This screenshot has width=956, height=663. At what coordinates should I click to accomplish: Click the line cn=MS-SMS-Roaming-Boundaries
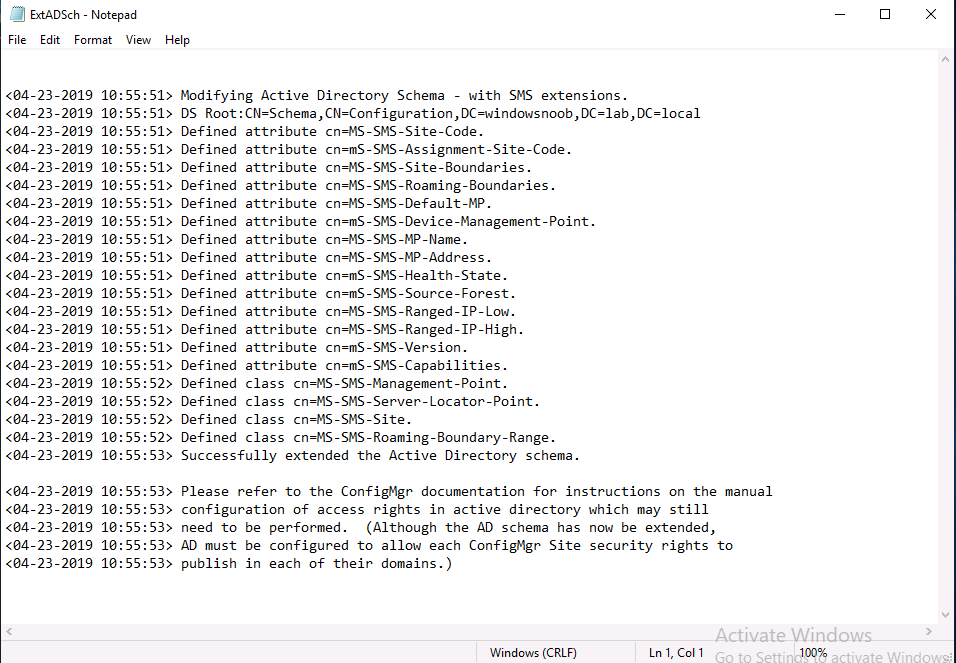[280, 185]
